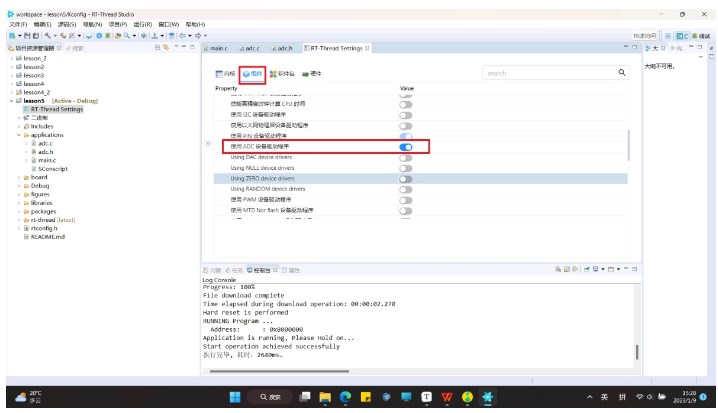Click the back navigation arrow icon

pyautogui.click(x=183, y=36)
